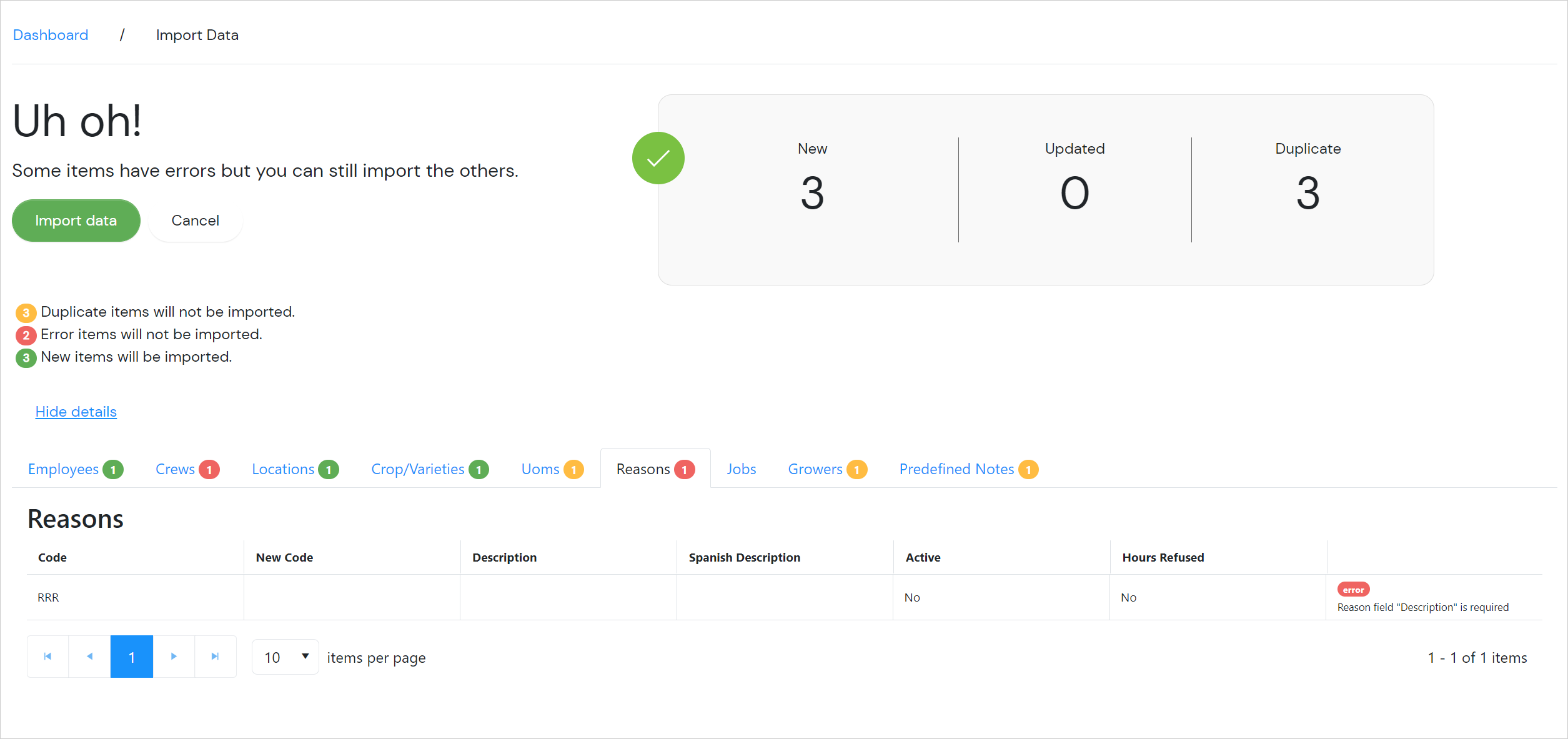Screen dimensions: 1568x739
Task: Click the yellow duplicate count badge 3
Action: pyautogui.click(x=26, y=312)
